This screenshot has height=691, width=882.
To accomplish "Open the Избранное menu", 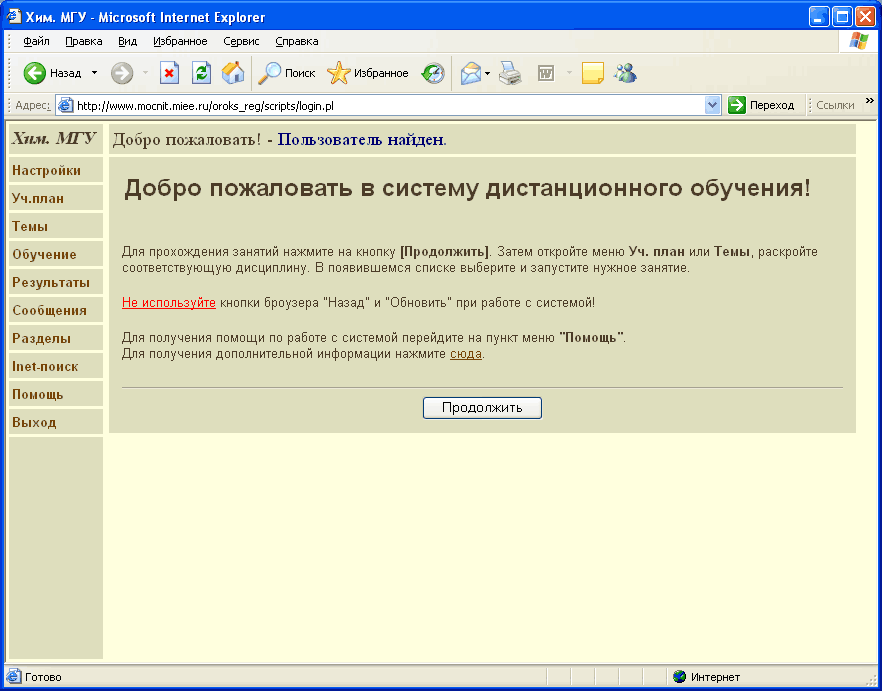I will tap(181, 41).
